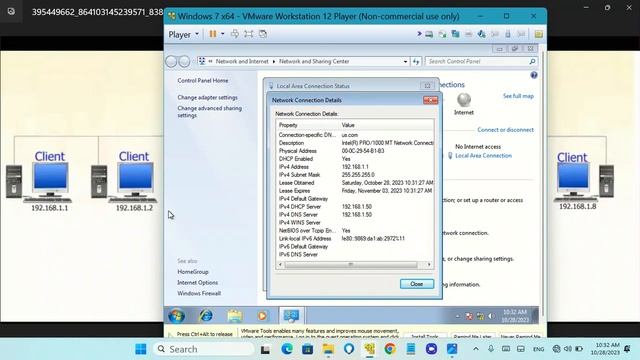Screen dimensions: 640x360
Task: Open Action Center flag in Windows 7 tray
Action: 469,316
